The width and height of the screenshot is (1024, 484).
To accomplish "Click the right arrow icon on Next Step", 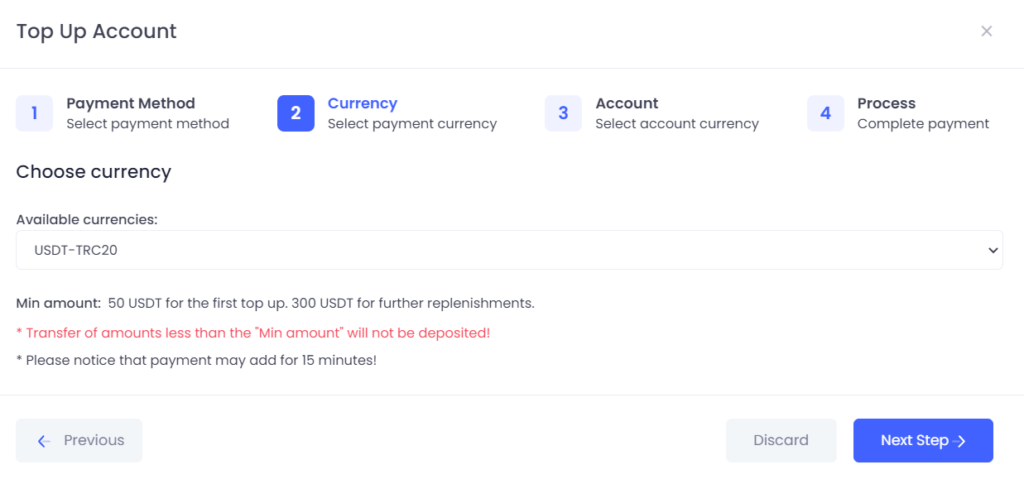I will [959, 442].
